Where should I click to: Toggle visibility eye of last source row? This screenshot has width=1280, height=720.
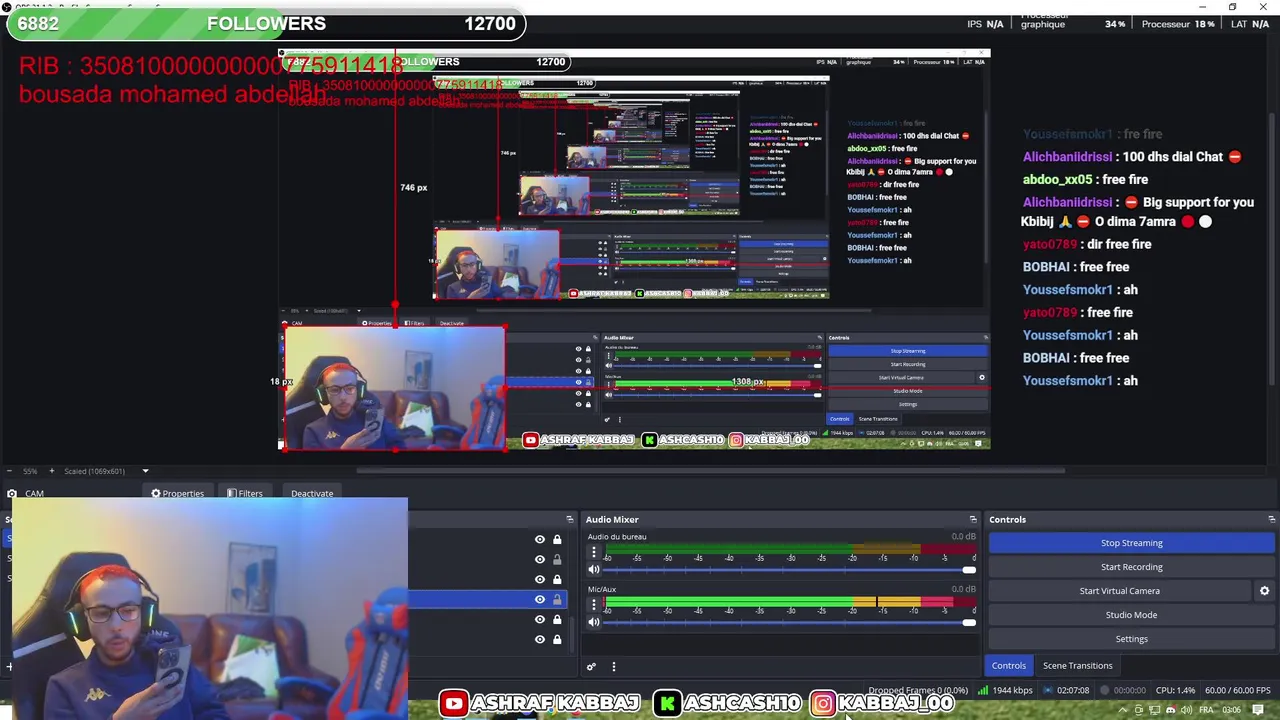pos(540,639)
